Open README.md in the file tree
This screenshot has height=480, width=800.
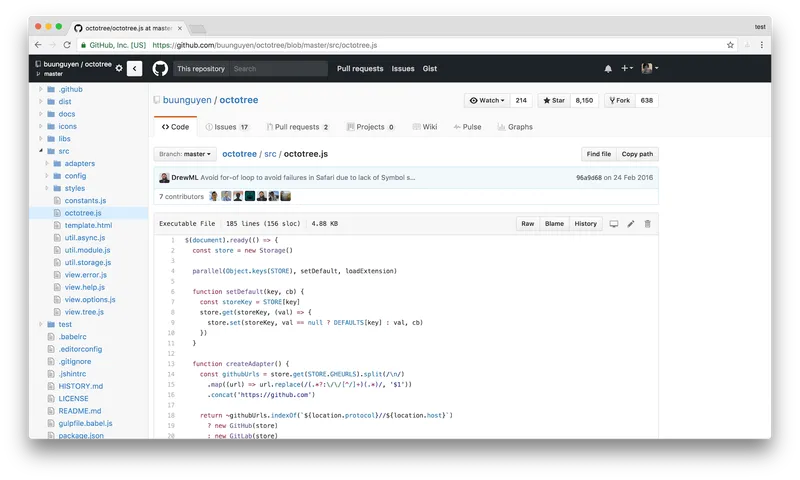point(80,411)
